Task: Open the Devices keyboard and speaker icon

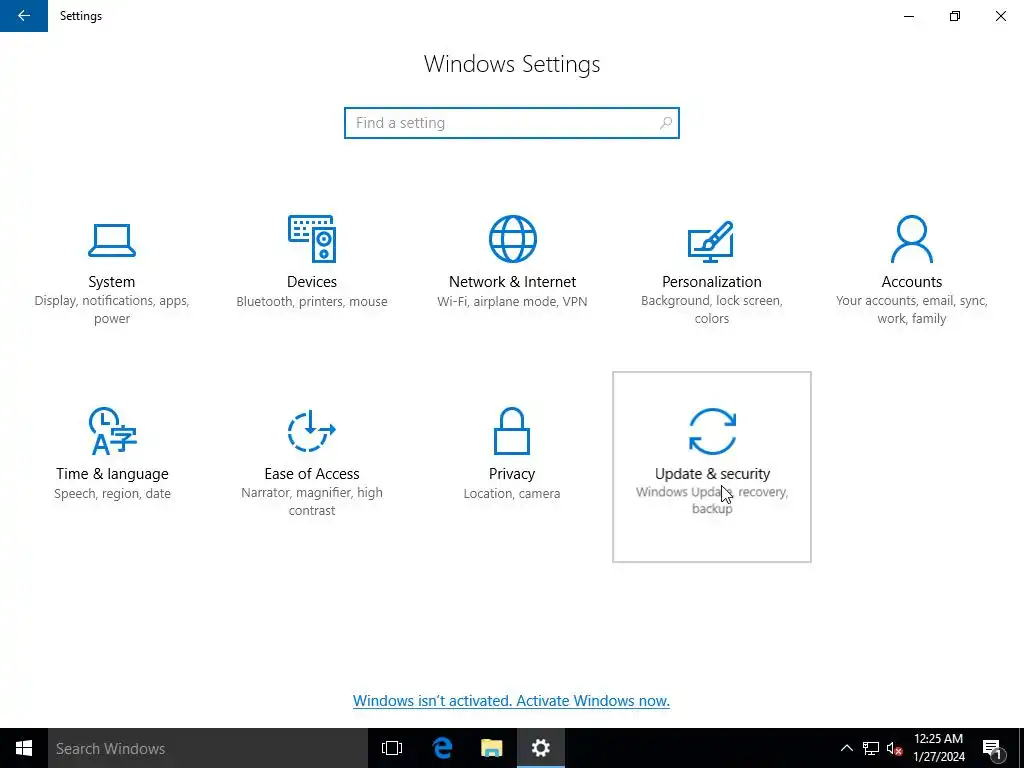Action: click(x=312, y=239)
